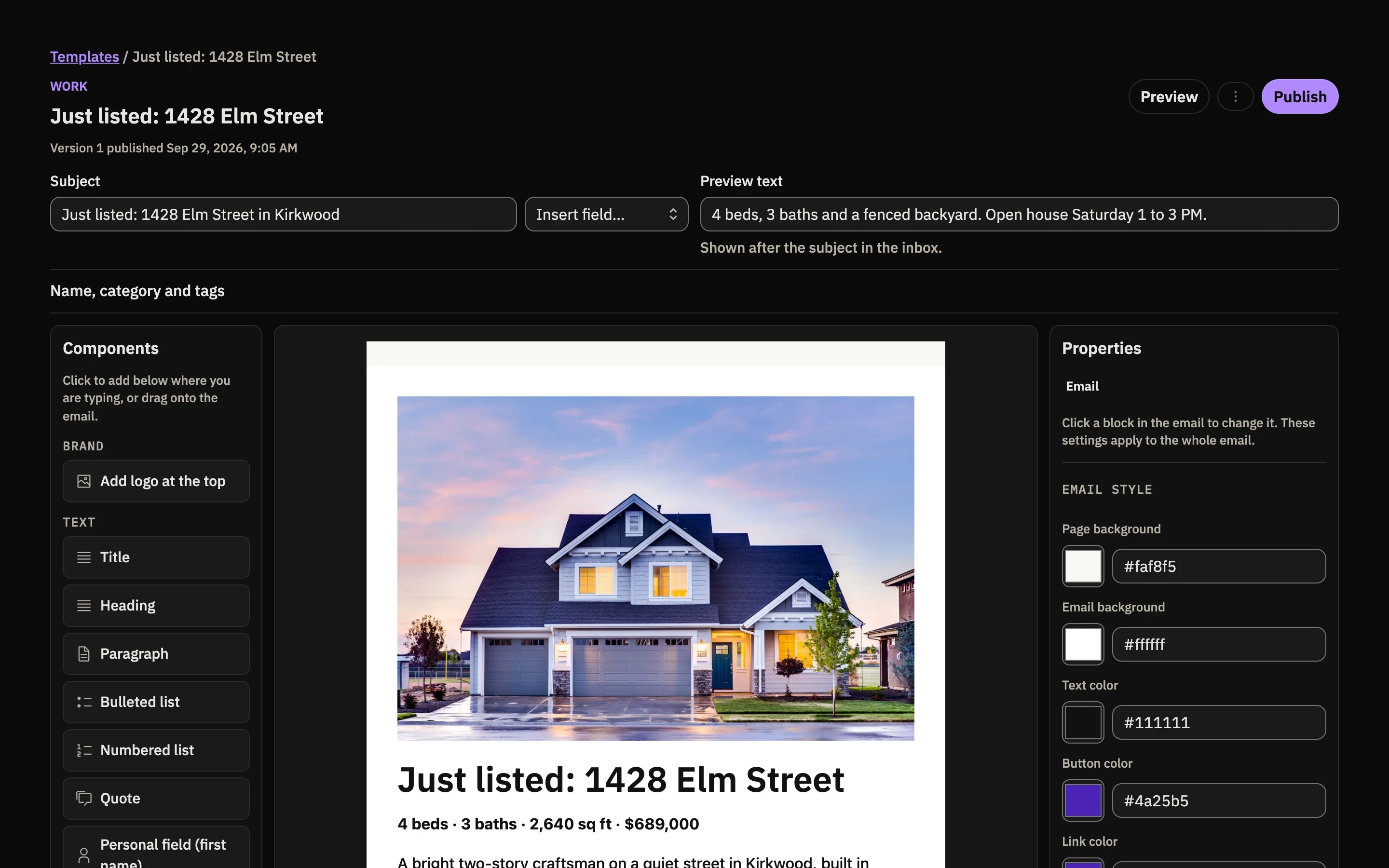Add the Numbered list component

coord(156,750)
